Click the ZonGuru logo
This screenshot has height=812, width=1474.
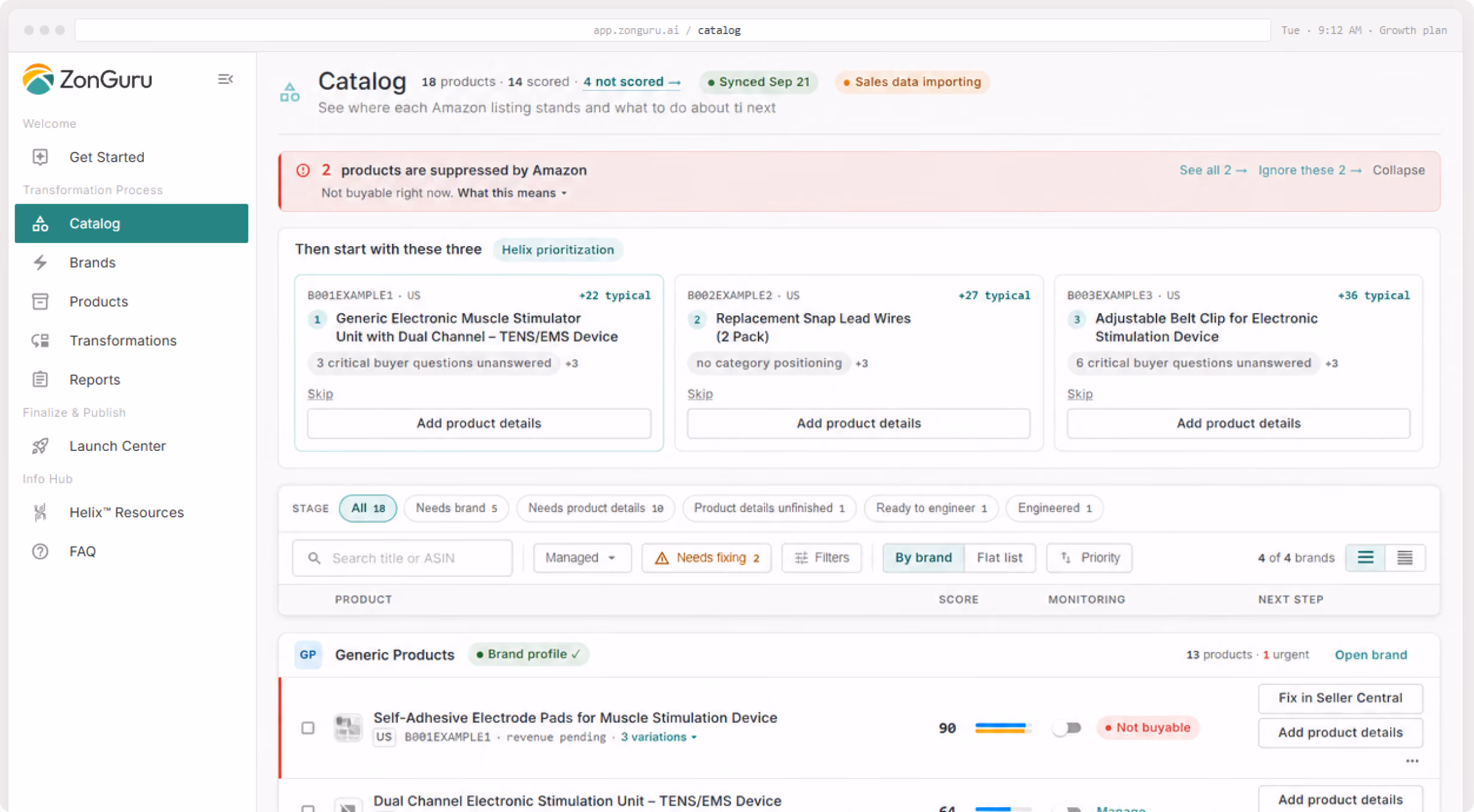tap(87, 79)
